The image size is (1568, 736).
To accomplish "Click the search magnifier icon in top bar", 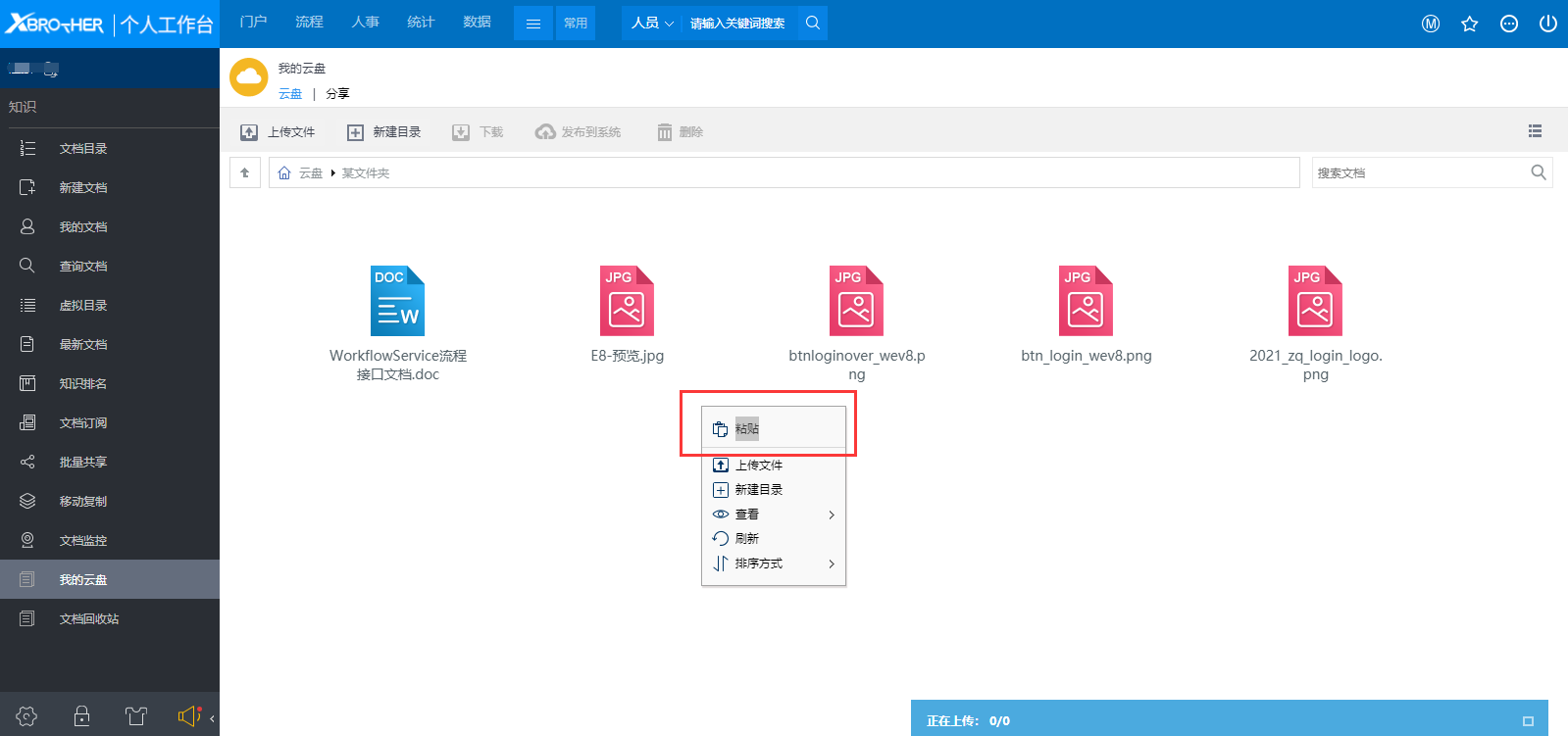I will 812,23.
